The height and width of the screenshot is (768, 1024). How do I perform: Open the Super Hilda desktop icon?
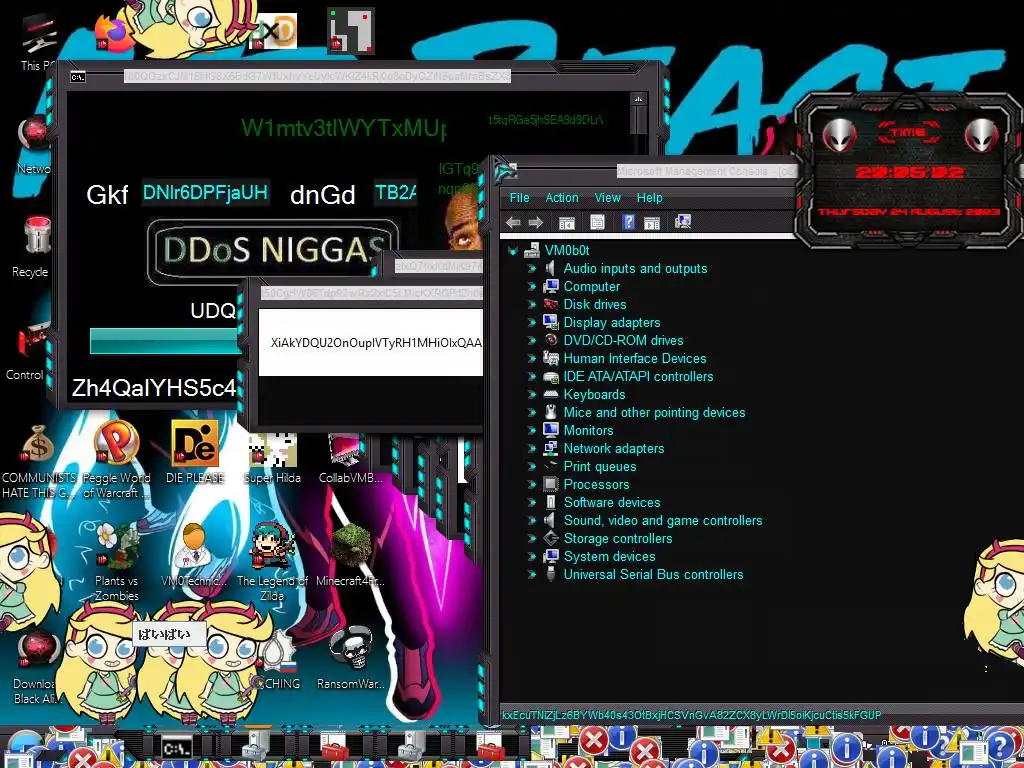coord(272,449)
